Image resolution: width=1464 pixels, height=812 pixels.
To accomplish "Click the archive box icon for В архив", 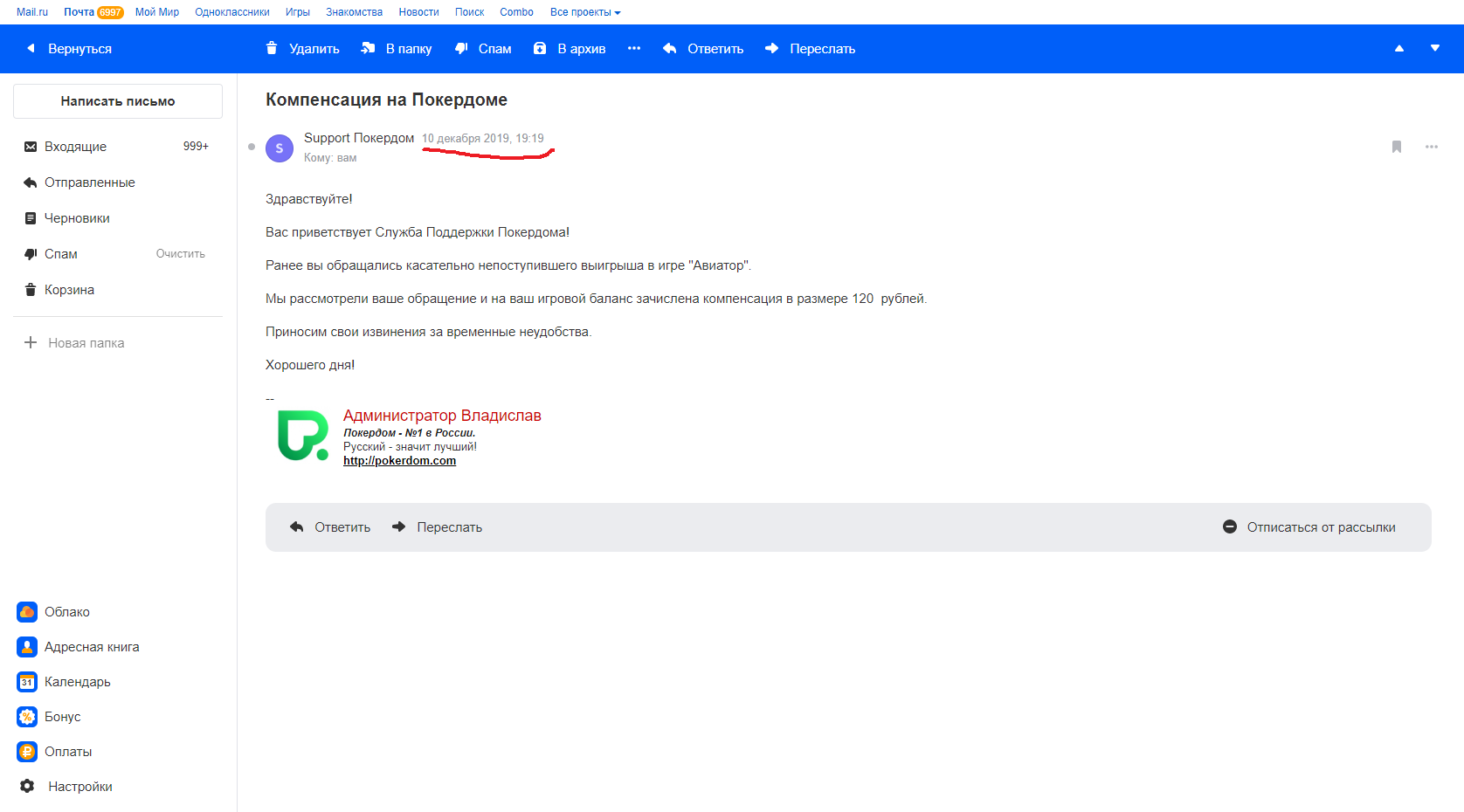I will (540, 48).
